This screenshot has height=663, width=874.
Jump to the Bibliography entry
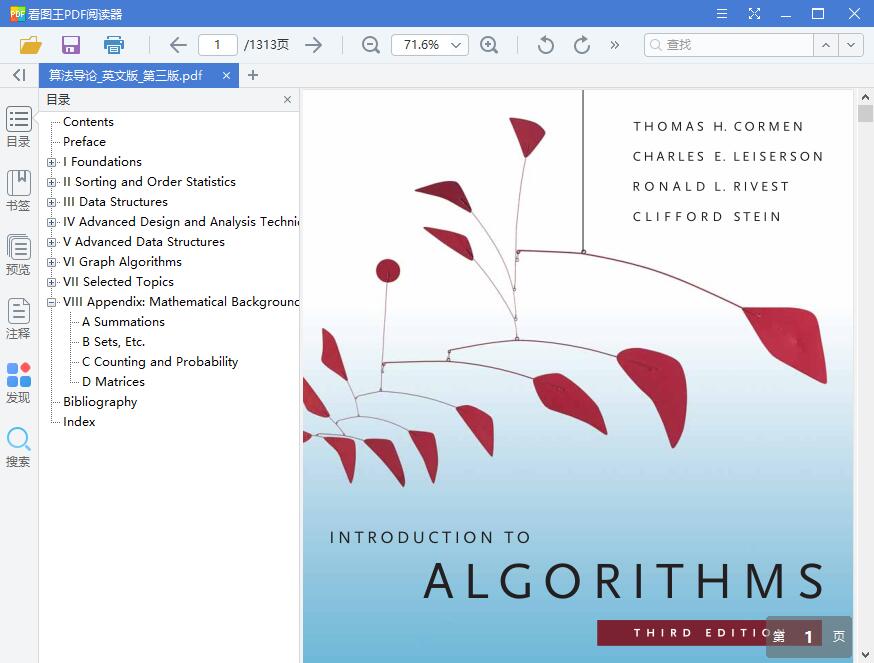(100, 402)
